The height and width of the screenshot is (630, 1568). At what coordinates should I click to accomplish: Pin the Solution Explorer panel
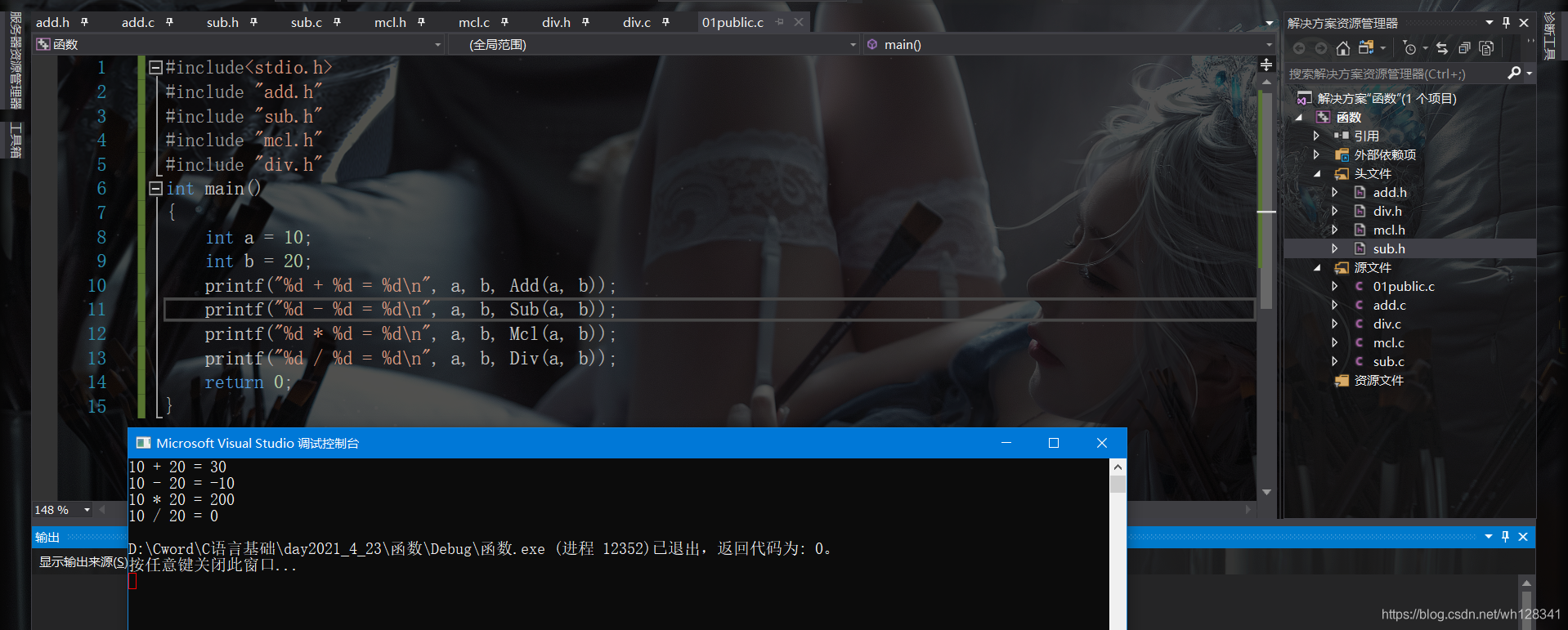click(1506, 23)
